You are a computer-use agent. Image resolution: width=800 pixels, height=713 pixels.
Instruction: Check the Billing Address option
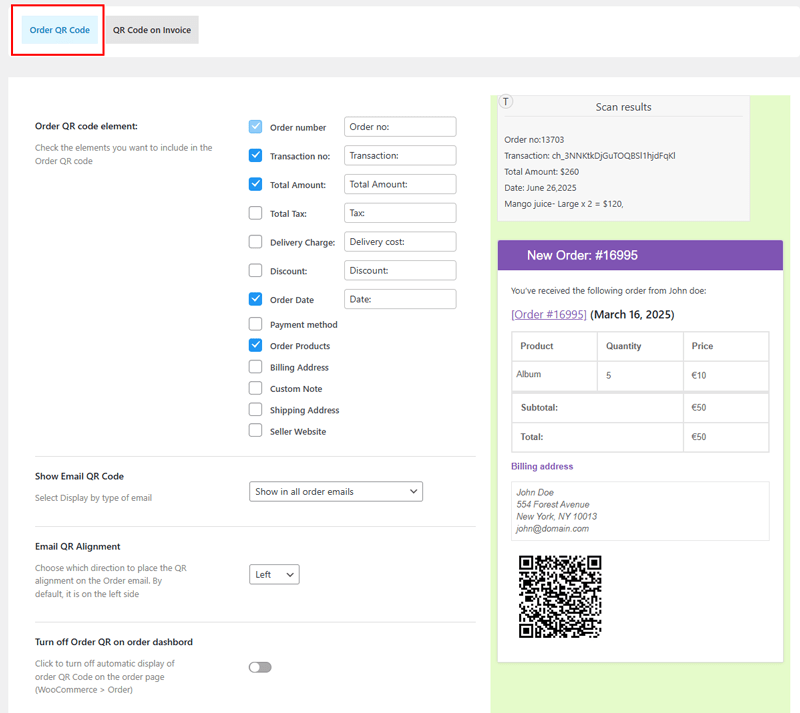tap(256, 367)
